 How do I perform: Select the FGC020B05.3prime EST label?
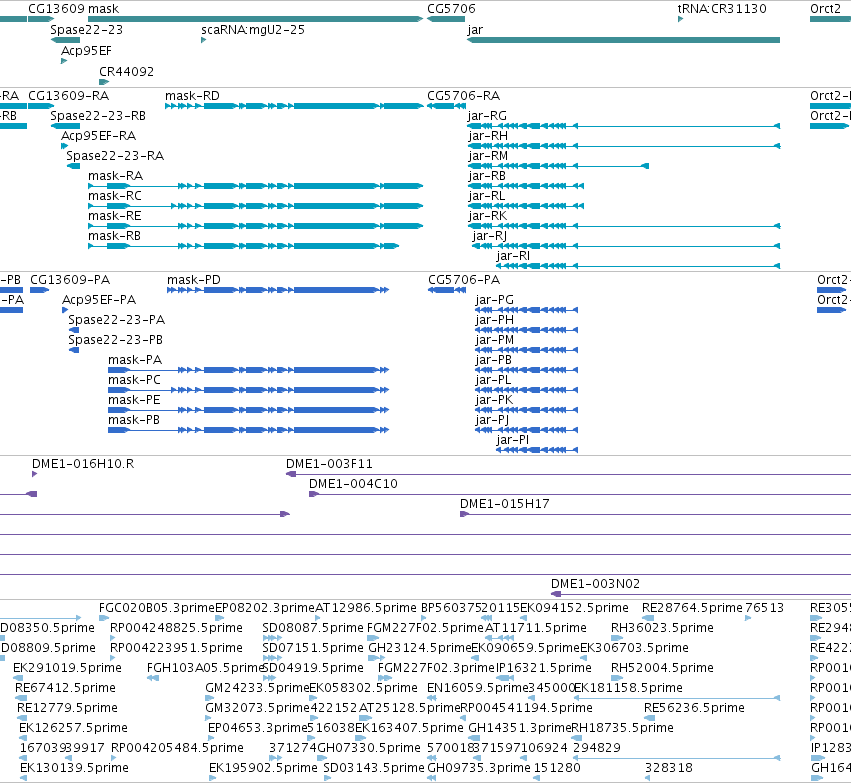(157, 608)
